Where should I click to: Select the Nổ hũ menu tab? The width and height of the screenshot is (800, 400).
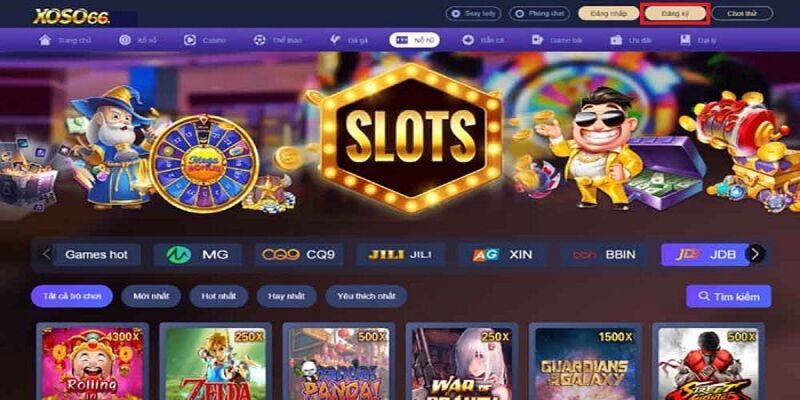tap(414, 40)
